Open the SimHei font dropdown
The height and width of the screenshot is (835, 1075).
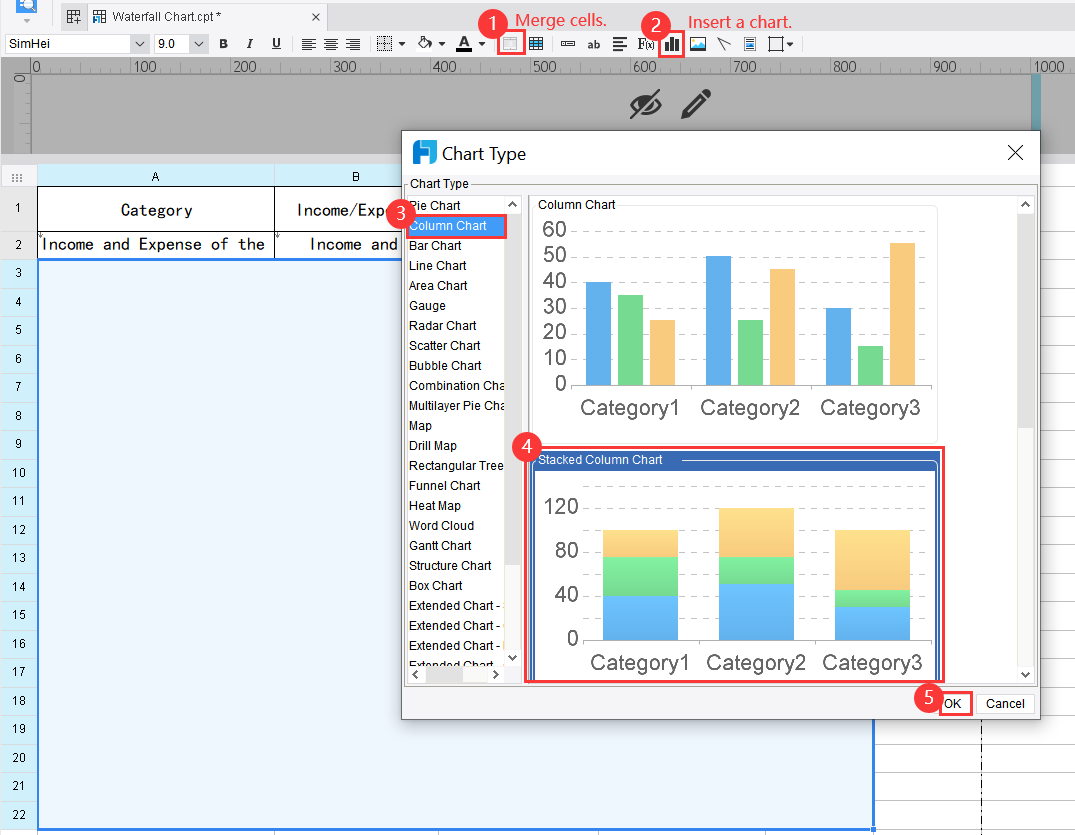(140, 43)
